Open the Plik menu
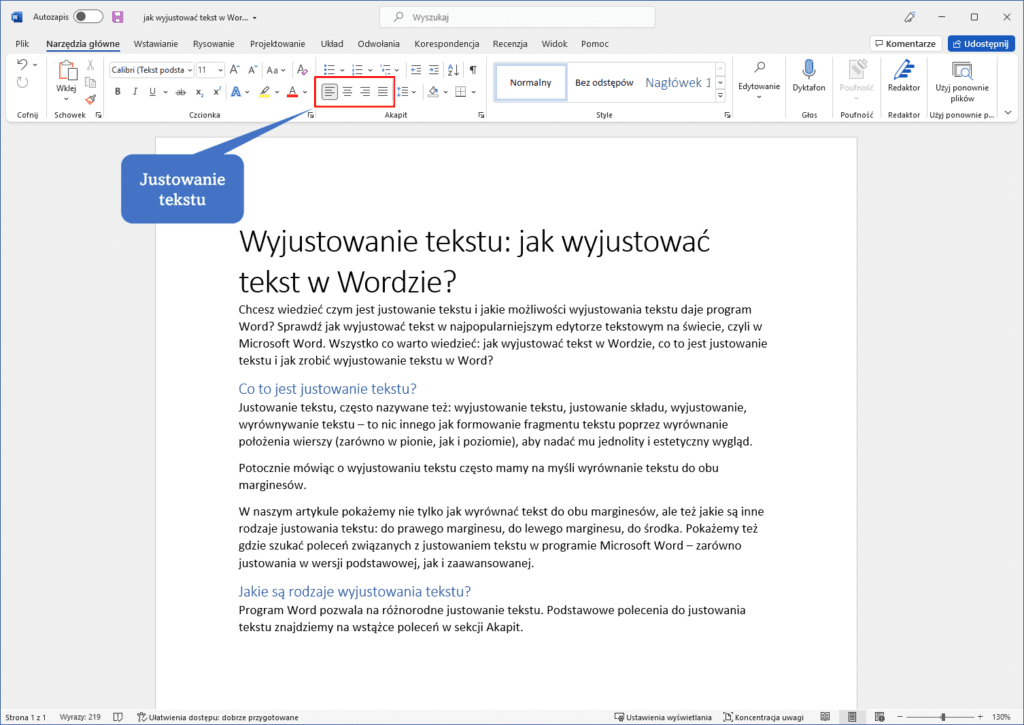 pyautogui.click(x=22, y=44)
